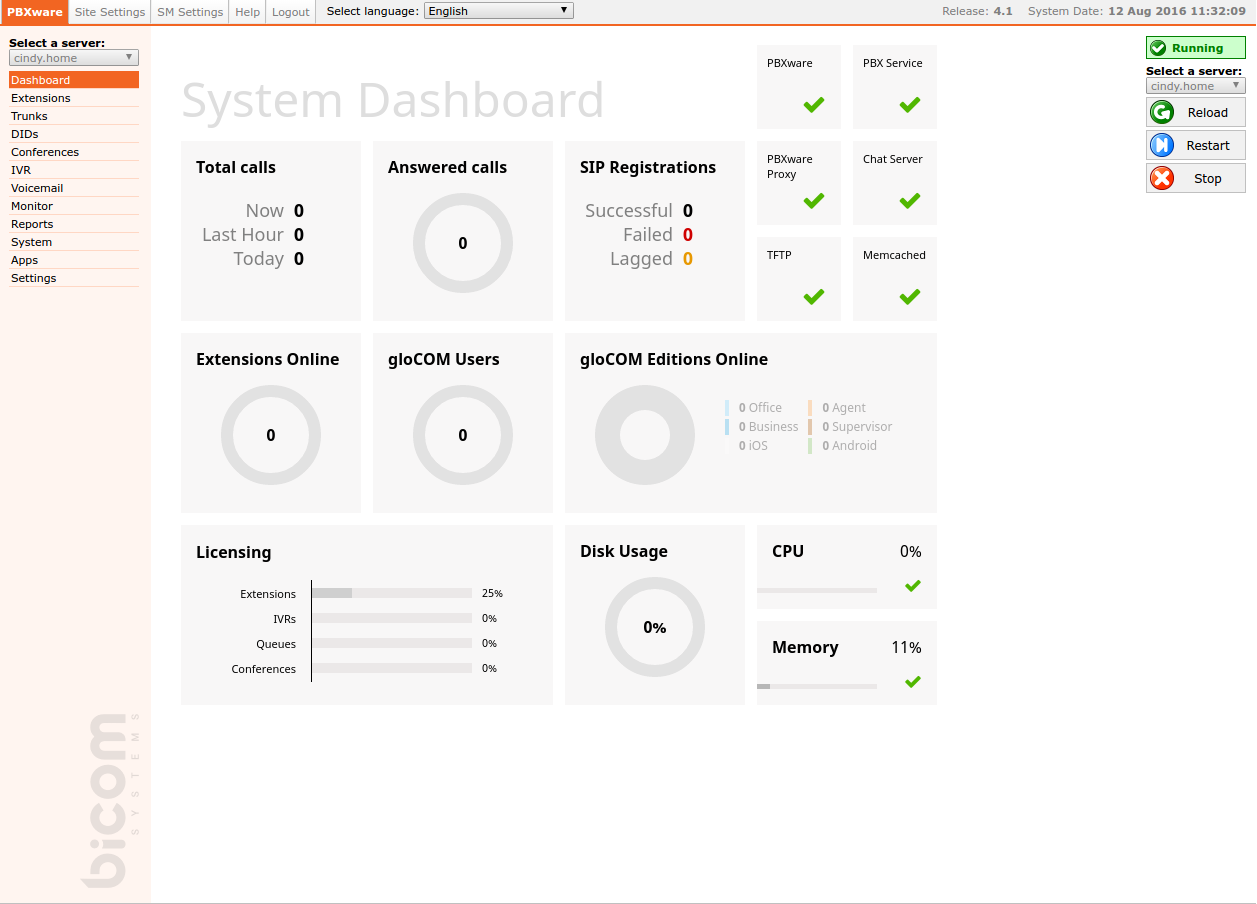Click the CPU usage bar
Screen dimensions: 1257x904
tap(817, 590)
